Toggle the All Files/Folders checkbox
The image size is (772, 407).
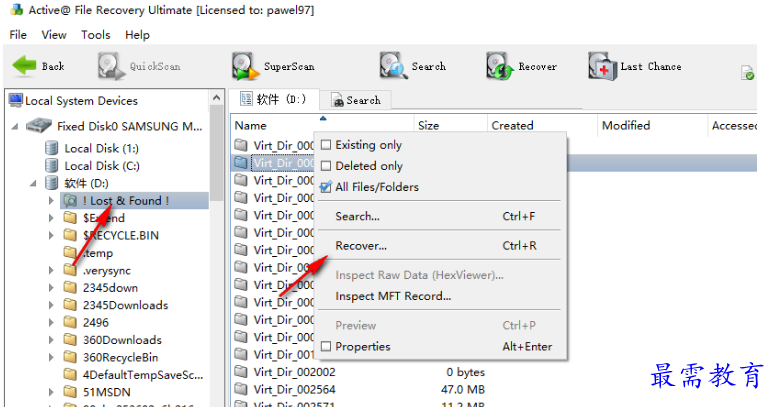(x=325, y=187)
